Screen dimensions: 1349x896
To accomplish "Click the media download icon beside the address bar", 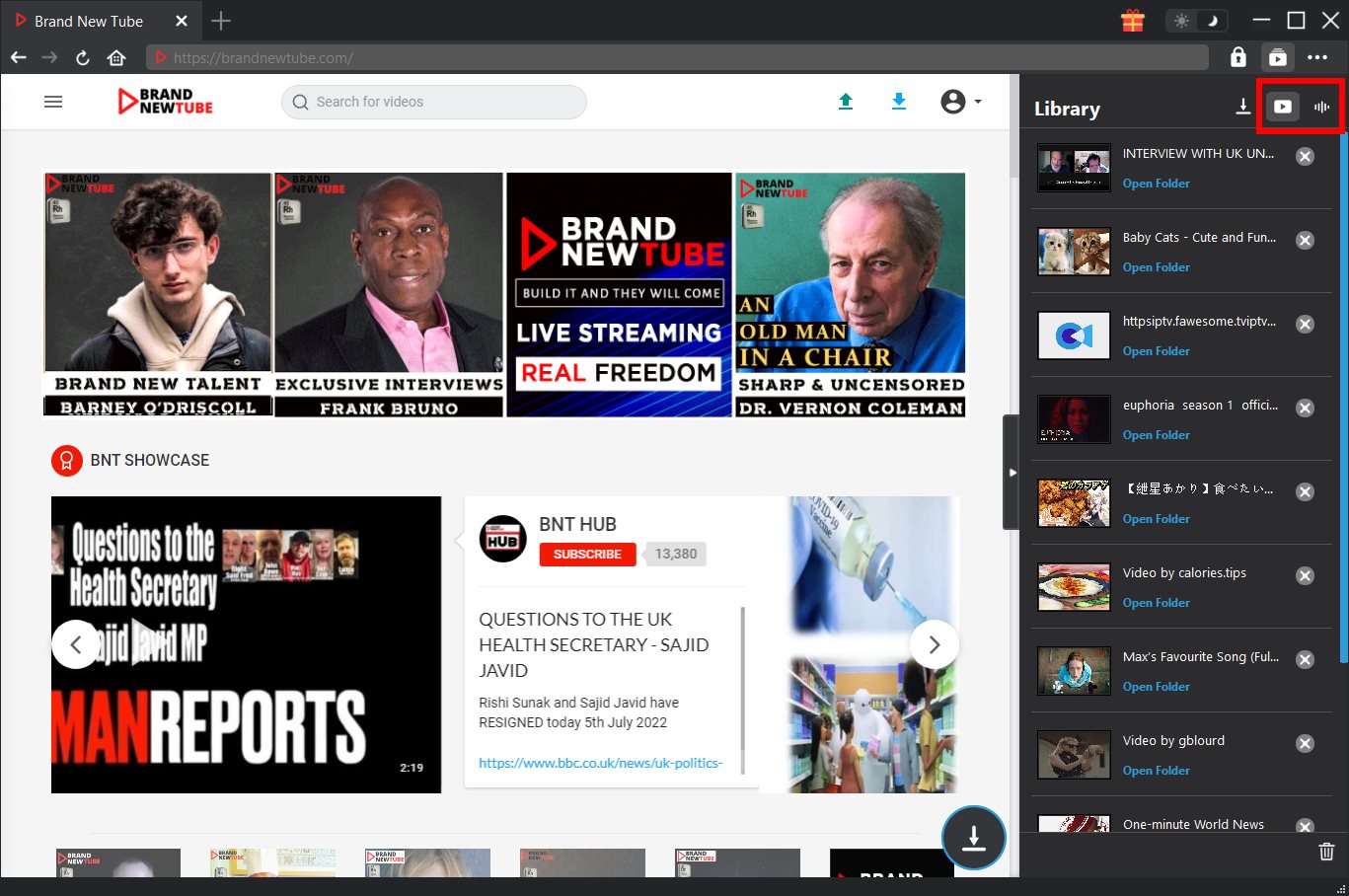I will [x=1278, y=57].
